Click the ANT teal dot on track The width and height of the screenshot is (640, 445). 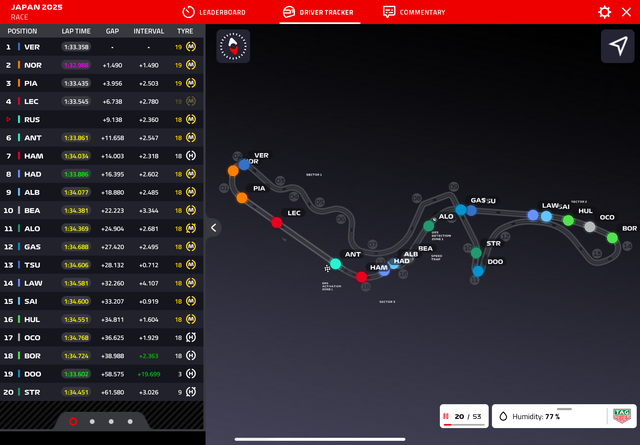336,264
